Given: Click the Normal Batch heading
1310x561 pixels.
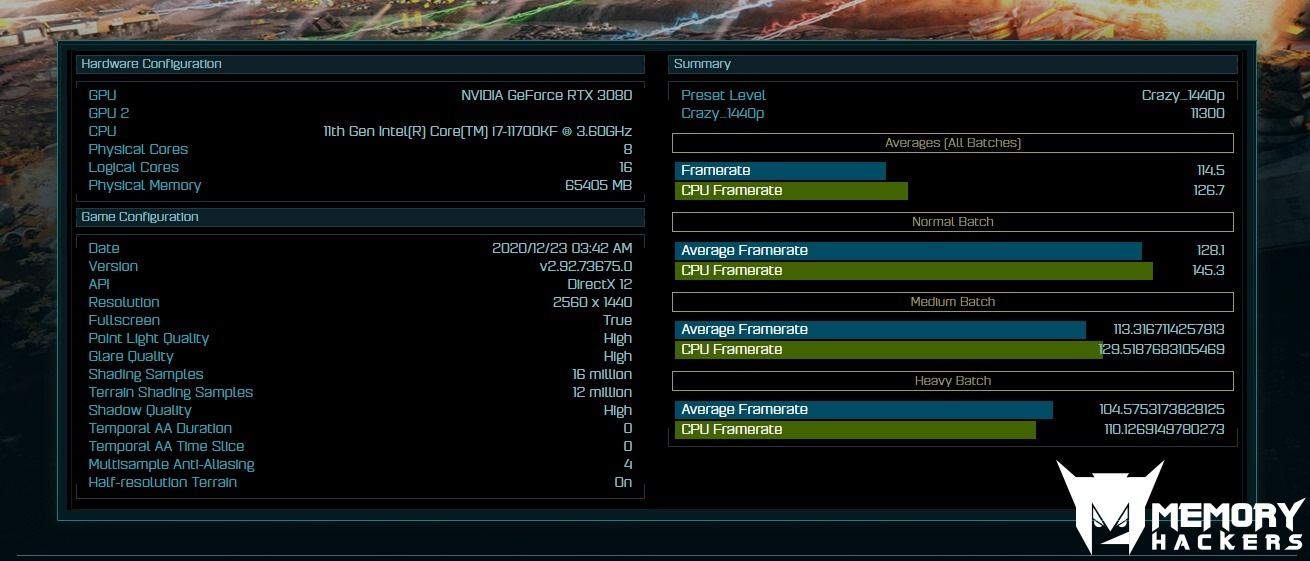Looking at the screenshot, I should (x=953, y=222).
